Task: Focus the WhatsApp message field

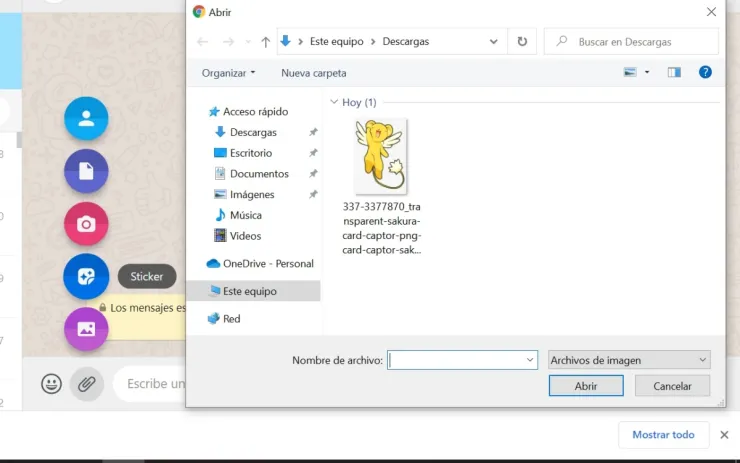Action: (x=150, y=384)
